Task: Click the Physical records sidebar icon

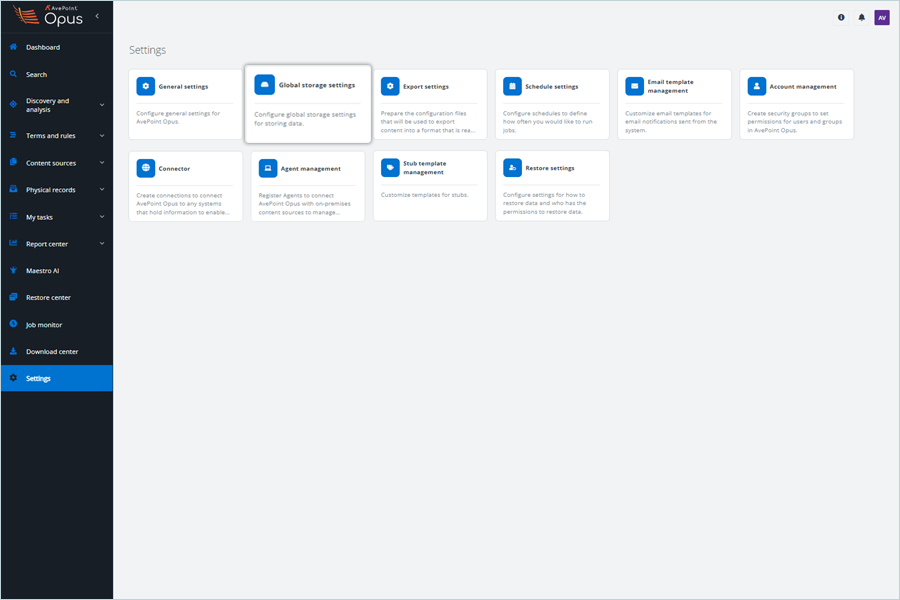Action: (x=13, y=189)
